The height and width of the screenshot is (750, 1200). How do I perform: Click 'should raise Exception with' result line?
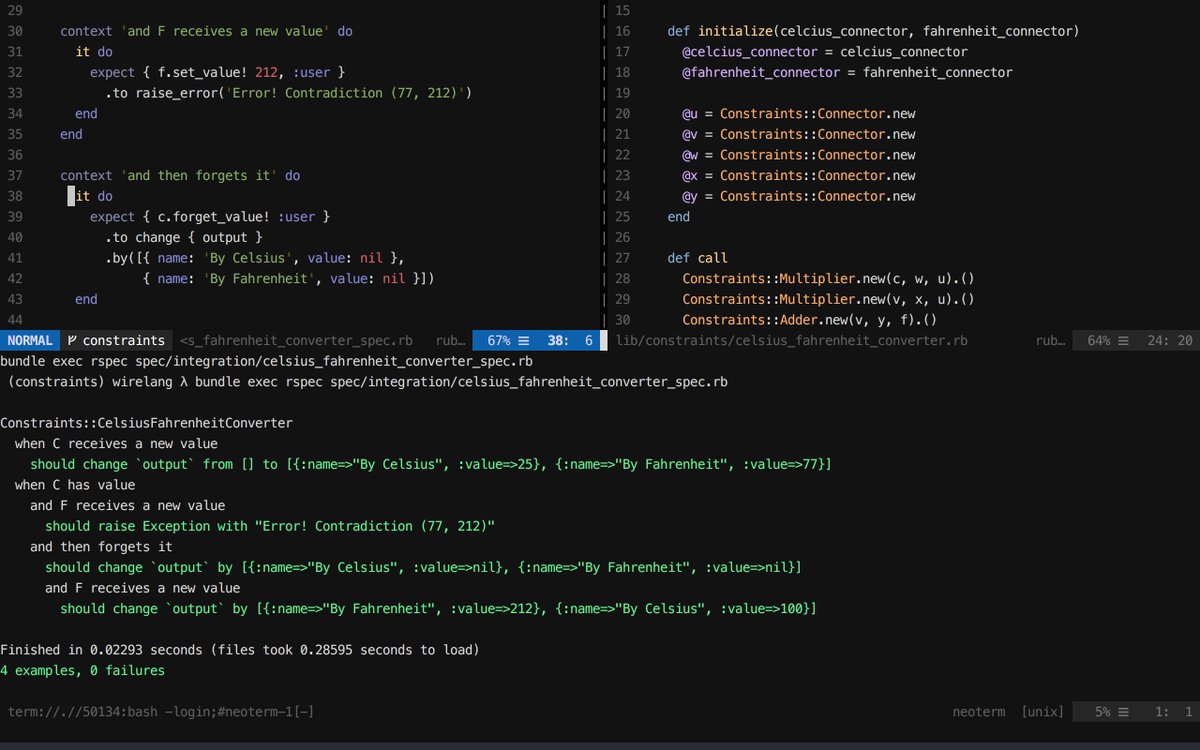(270, 525)
